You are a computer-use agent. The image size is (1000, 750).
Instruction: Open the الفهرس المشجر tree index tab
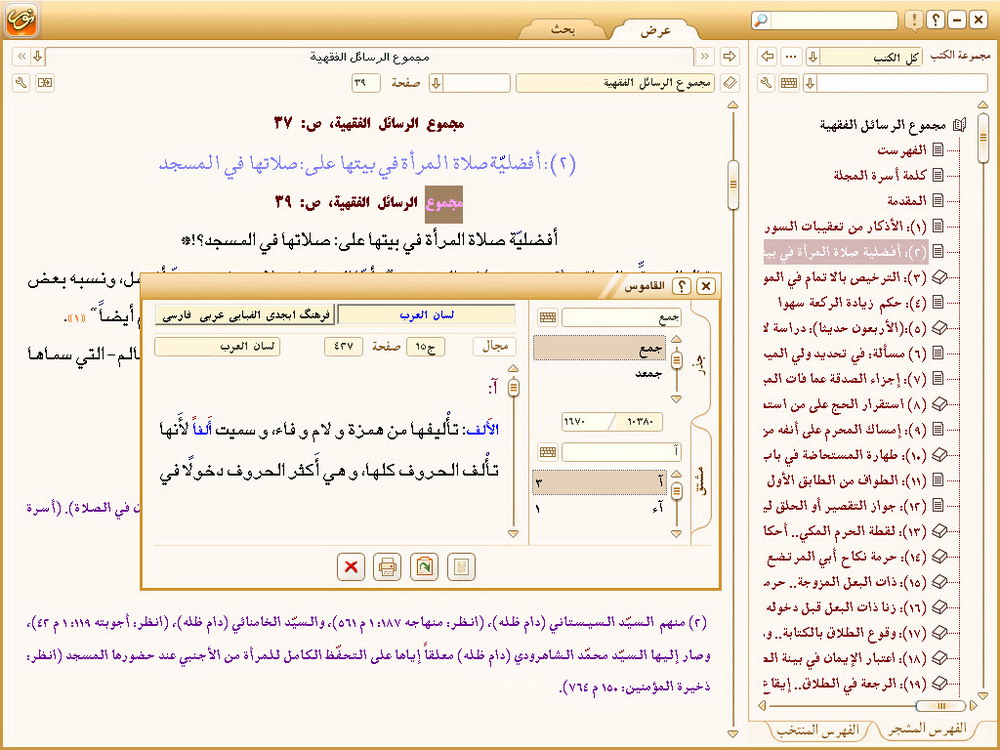(927, 728)
